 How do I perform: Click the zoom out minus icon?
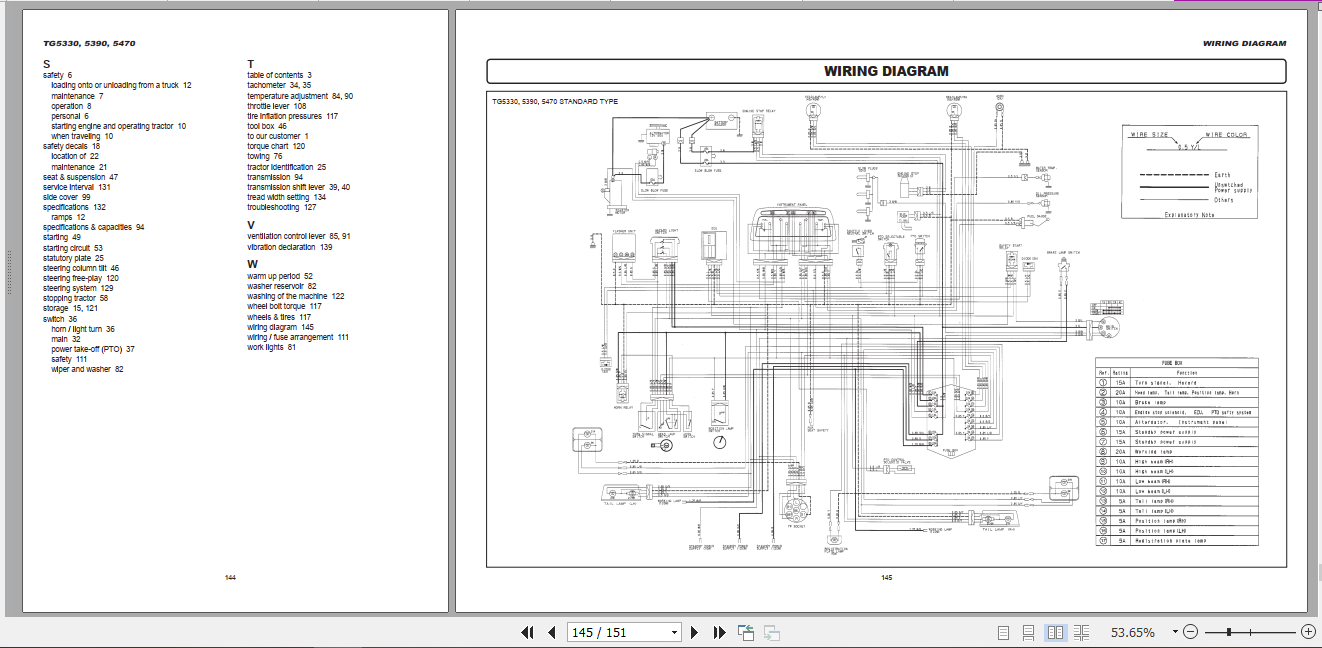coord(1190,632)
